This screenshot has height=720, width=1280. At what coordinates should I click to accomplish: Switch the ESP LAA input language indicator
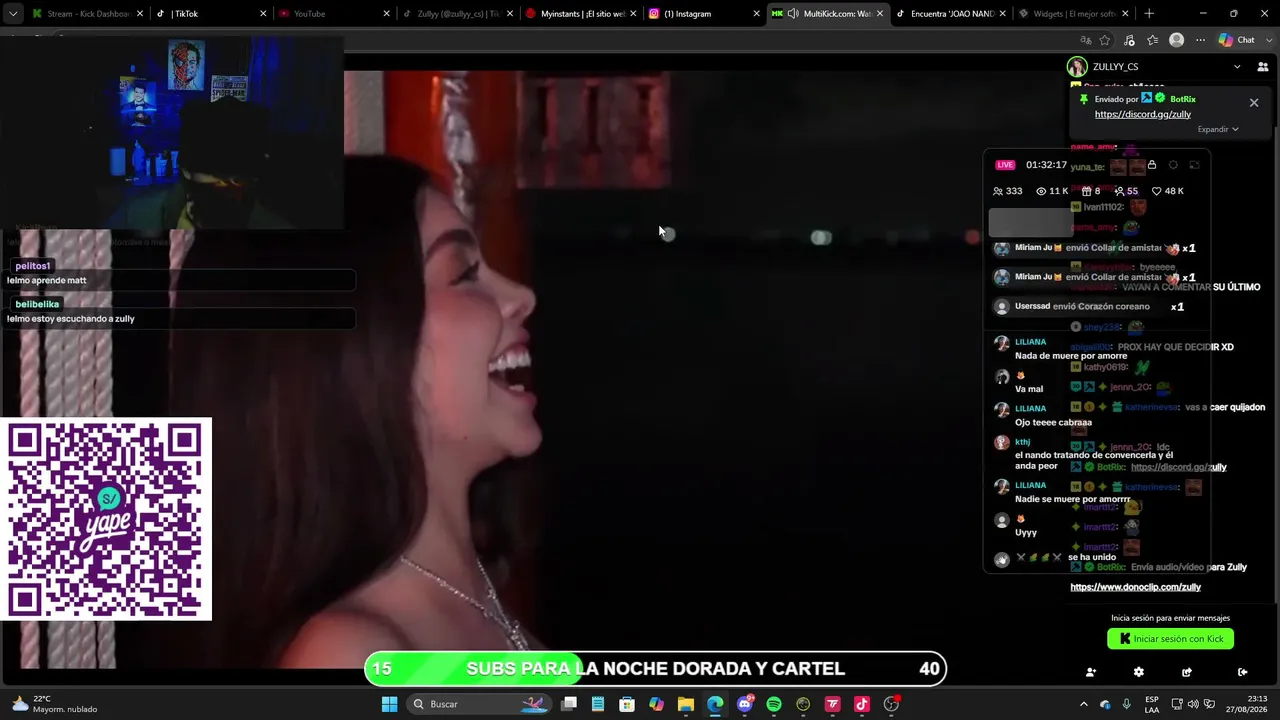[x=1152, y=704]
